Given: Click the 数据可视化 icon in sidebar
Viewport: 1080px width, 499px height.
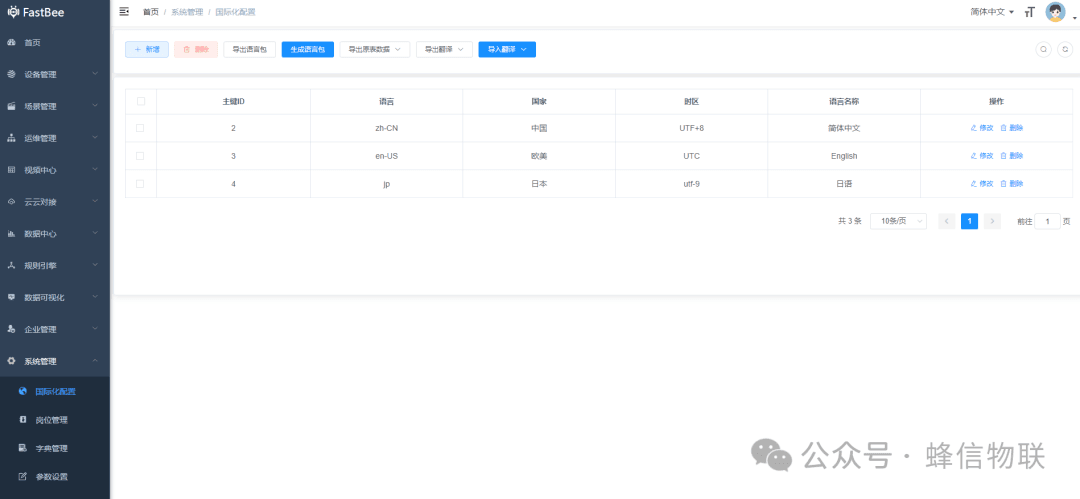Looking at the screenshot, I should [x=11, y=297].
